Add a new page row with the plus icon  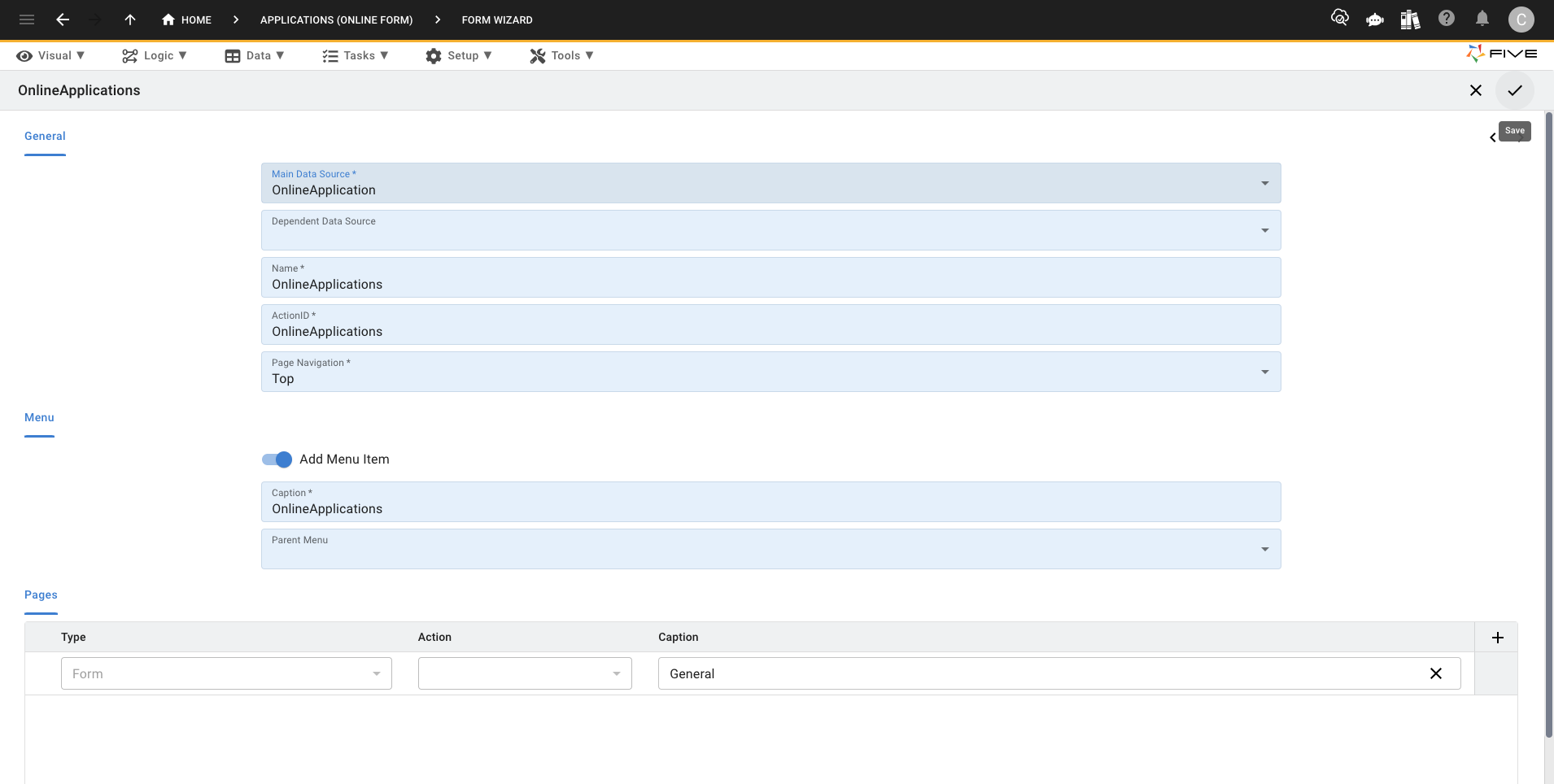click(1498, 638)
